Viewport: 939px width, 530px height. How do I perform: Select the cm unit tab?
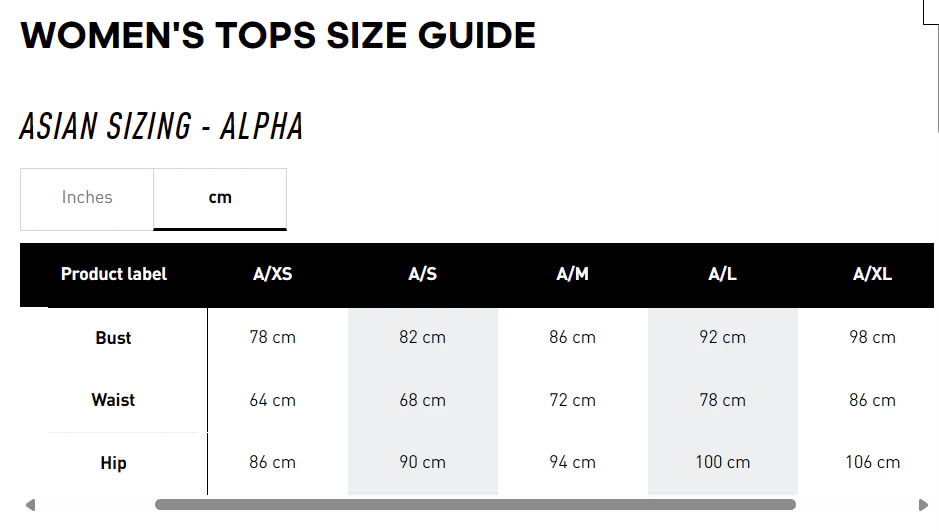pyautogui.click(x=220, y=198)
